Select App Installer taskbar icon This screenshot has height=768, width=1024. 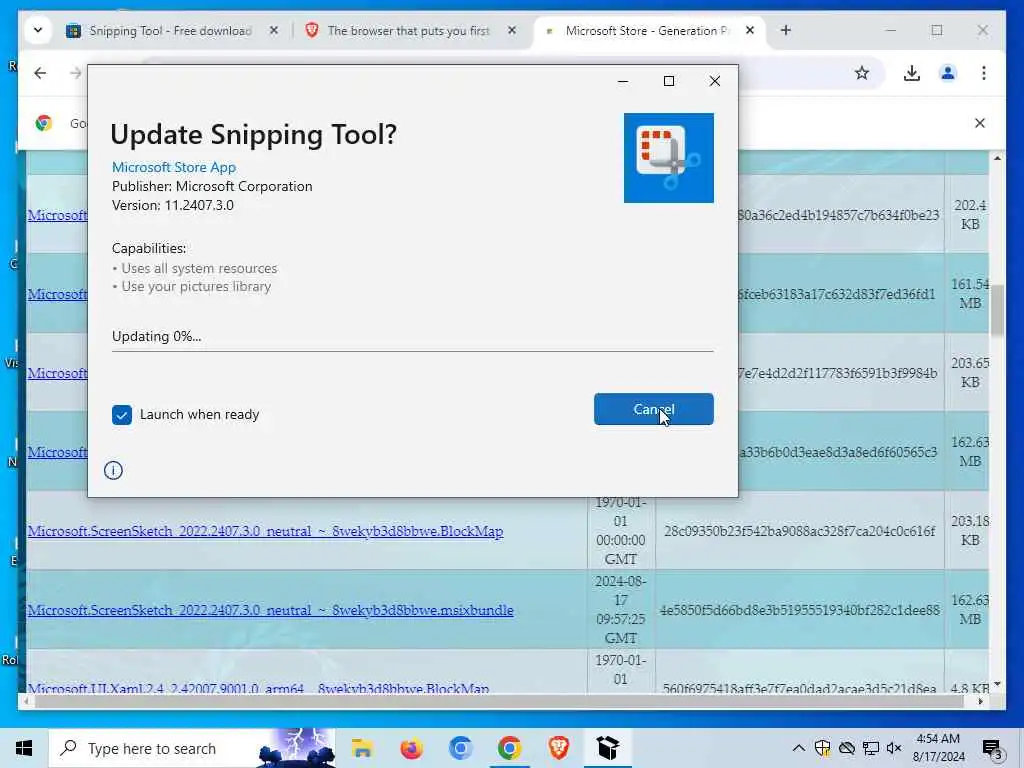(x=607, y=748)
